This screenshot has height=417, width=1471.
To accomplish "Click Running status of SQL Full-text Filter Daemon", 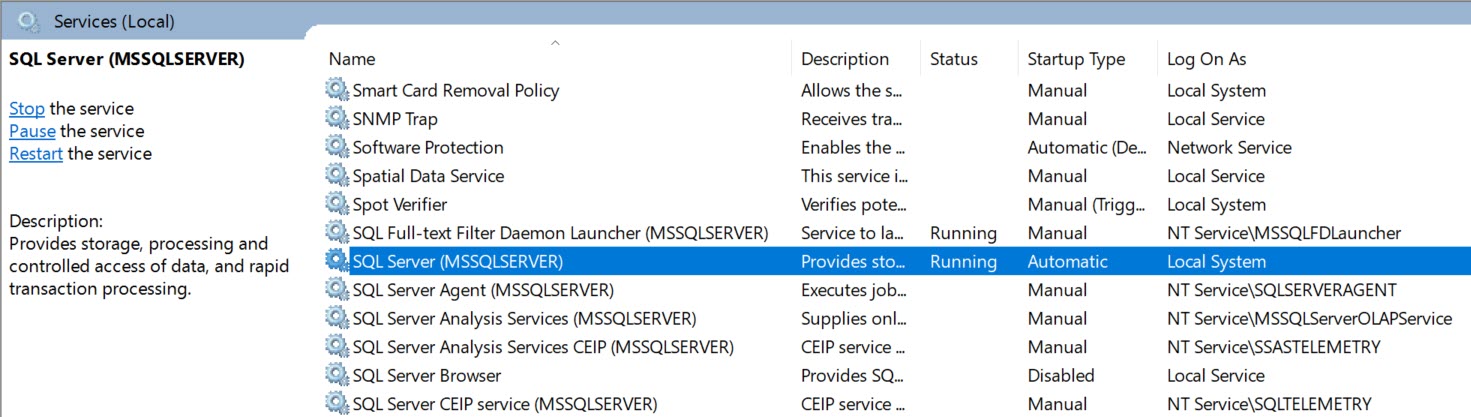I will point(963,233).
